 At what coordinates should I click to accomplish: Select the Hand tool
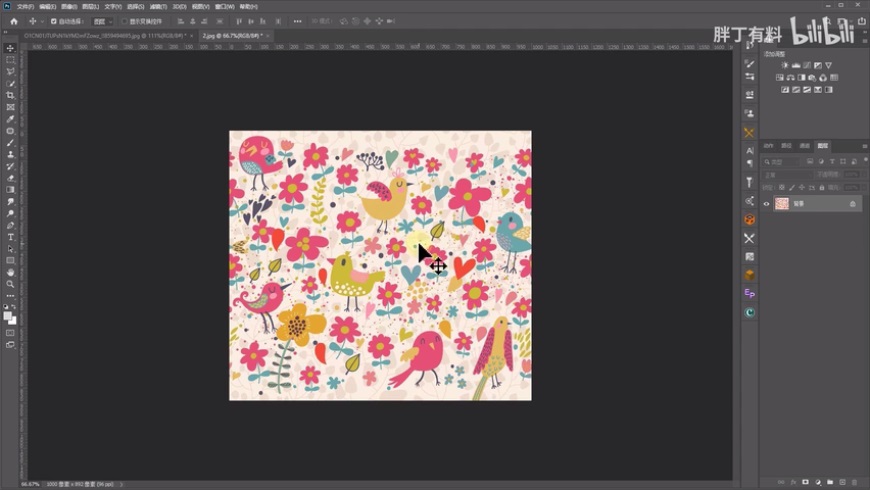(10, 272)
